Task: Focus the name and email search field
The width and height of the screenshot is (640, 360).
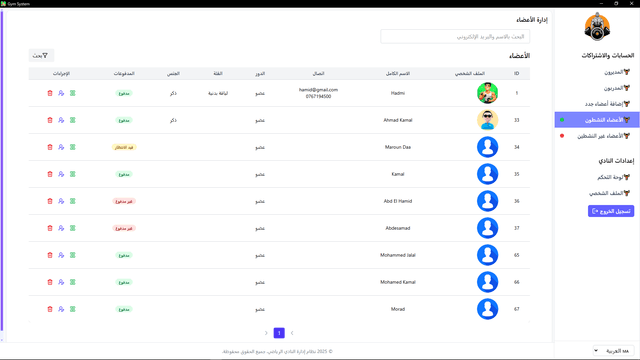Action: coord(455,37)
